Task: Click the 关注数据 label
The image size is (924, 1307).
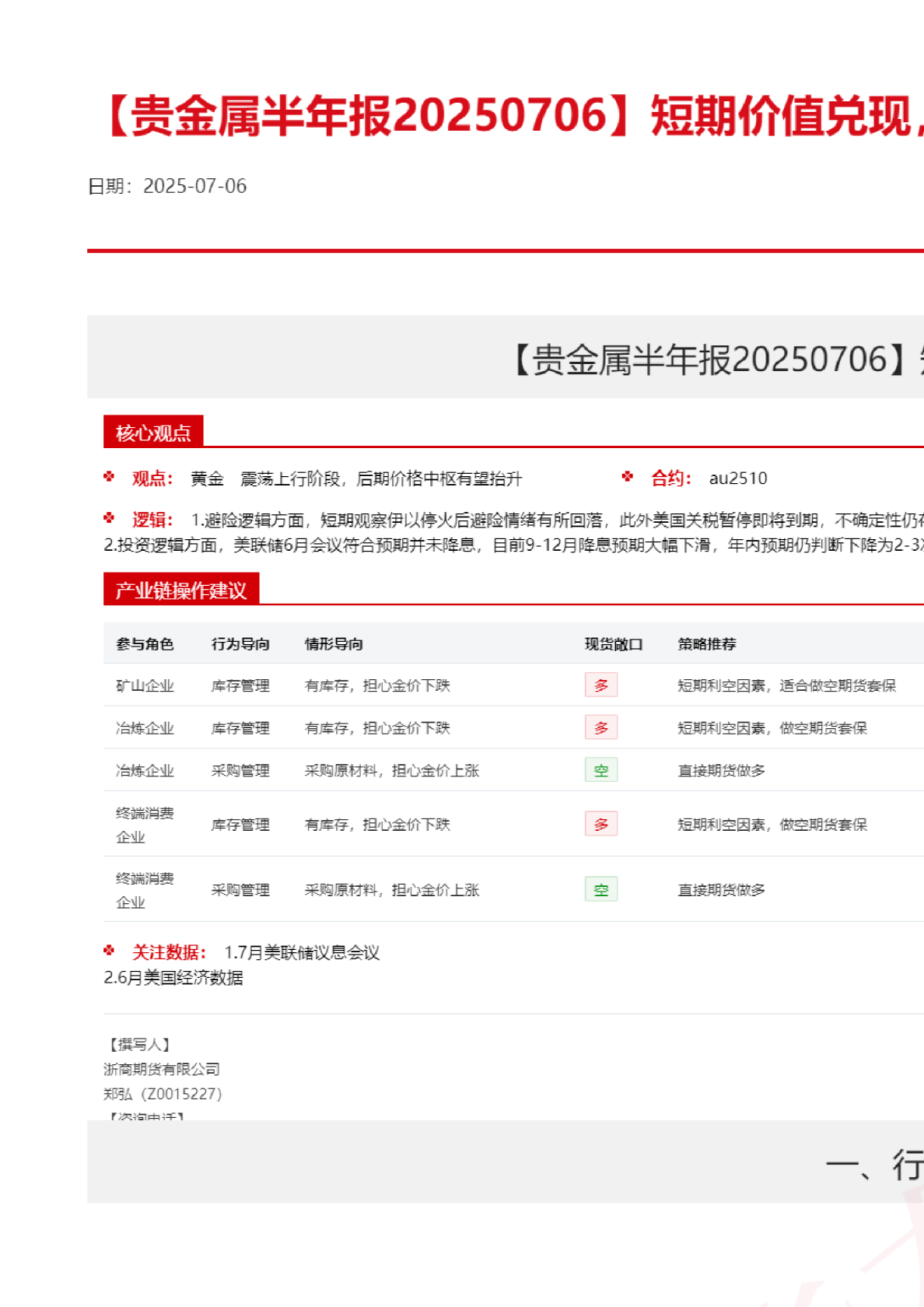Action: tap(170, 952)
